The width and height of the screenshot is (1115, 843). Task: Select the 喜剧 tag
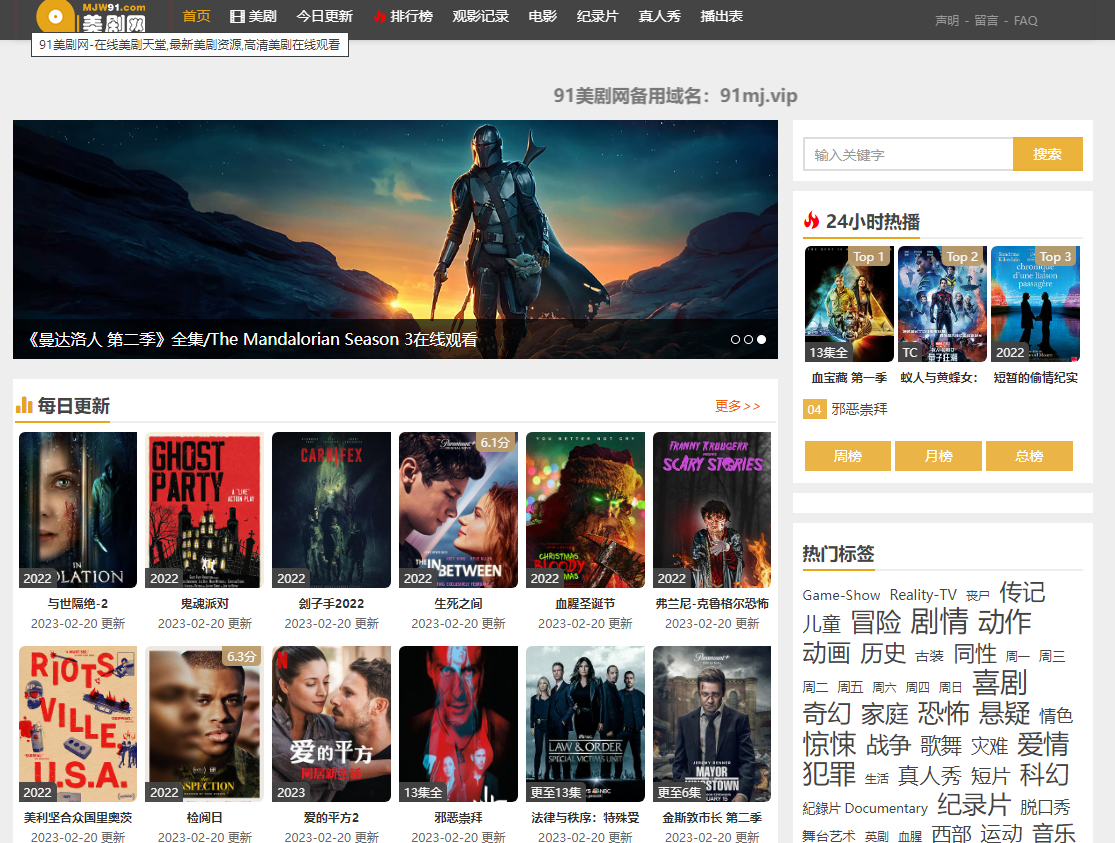(1000, 683)
